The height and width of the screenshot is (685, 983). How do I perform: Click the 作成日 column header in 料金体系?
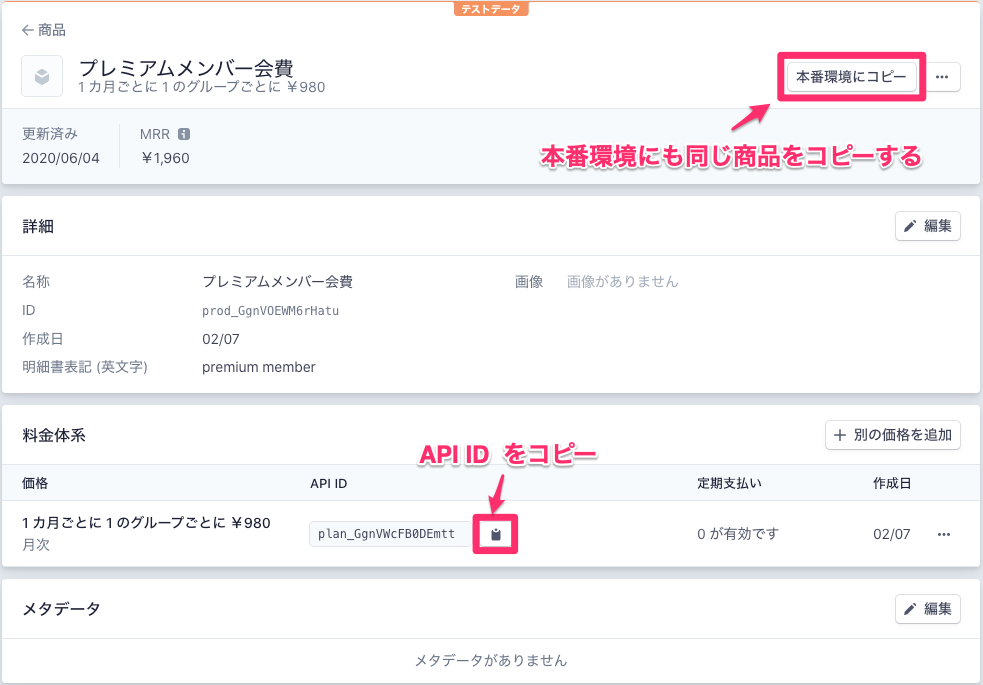point(891,483)
